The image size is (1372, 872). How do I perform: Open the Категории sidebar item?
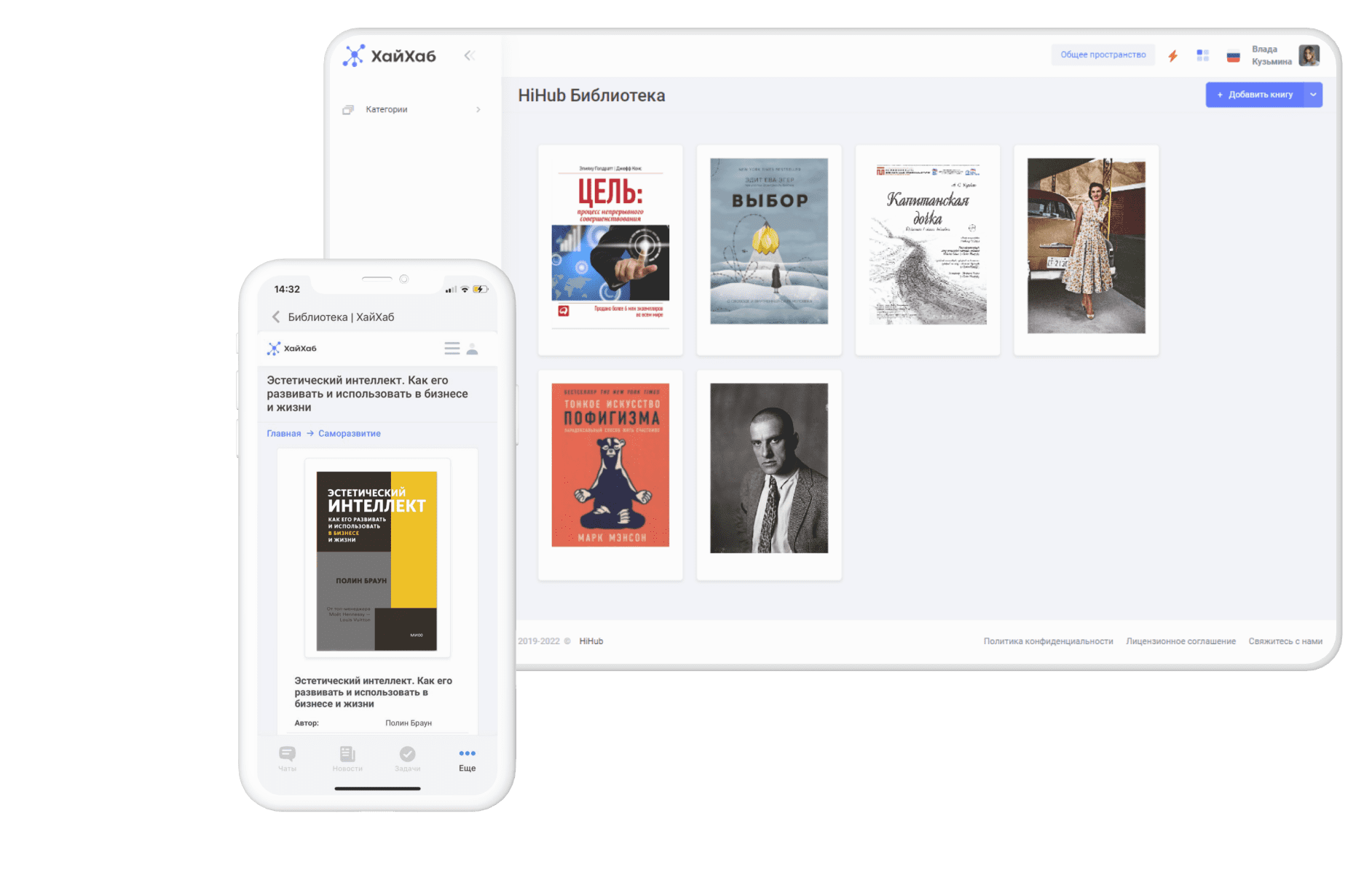[x=411, y=109]
